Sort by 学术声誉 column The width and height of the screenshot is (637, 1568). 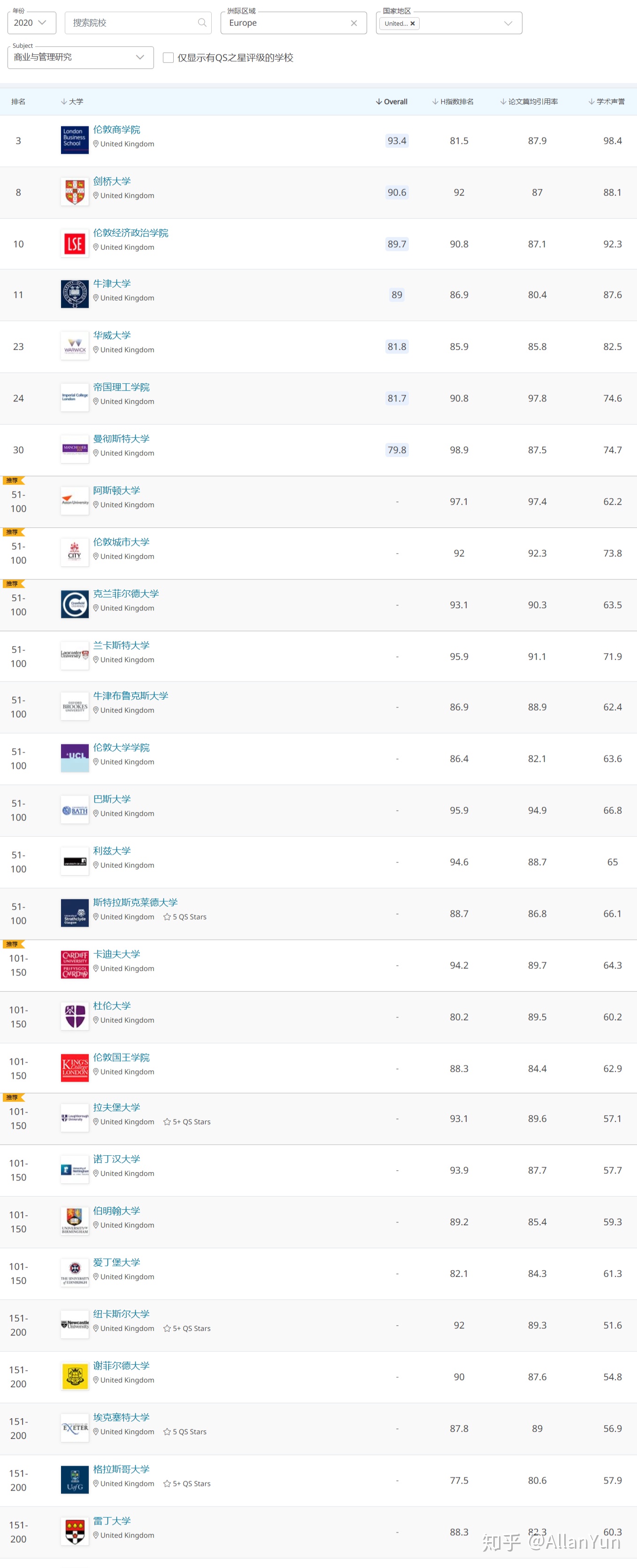point(606,101)
